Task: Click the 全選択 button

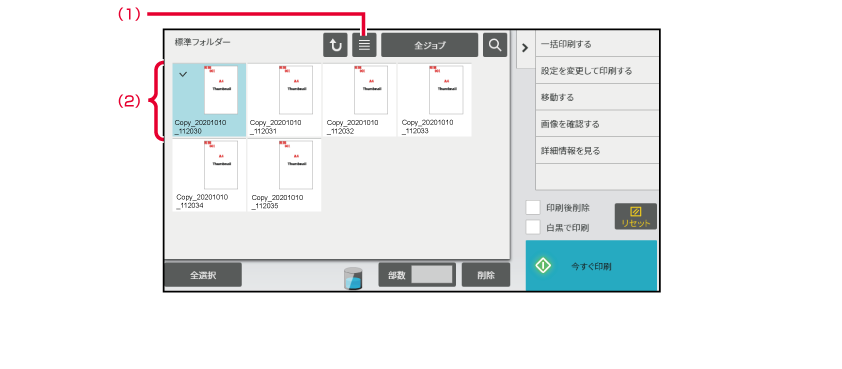Action: click(x=203, y=274)
